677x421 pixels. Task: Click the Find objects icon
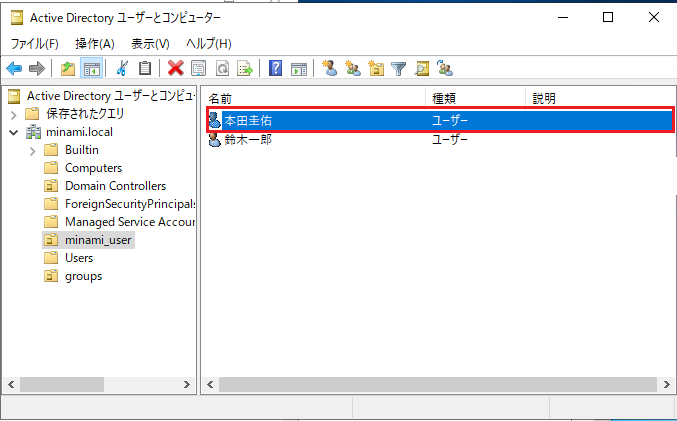click(x=422, y=68)
